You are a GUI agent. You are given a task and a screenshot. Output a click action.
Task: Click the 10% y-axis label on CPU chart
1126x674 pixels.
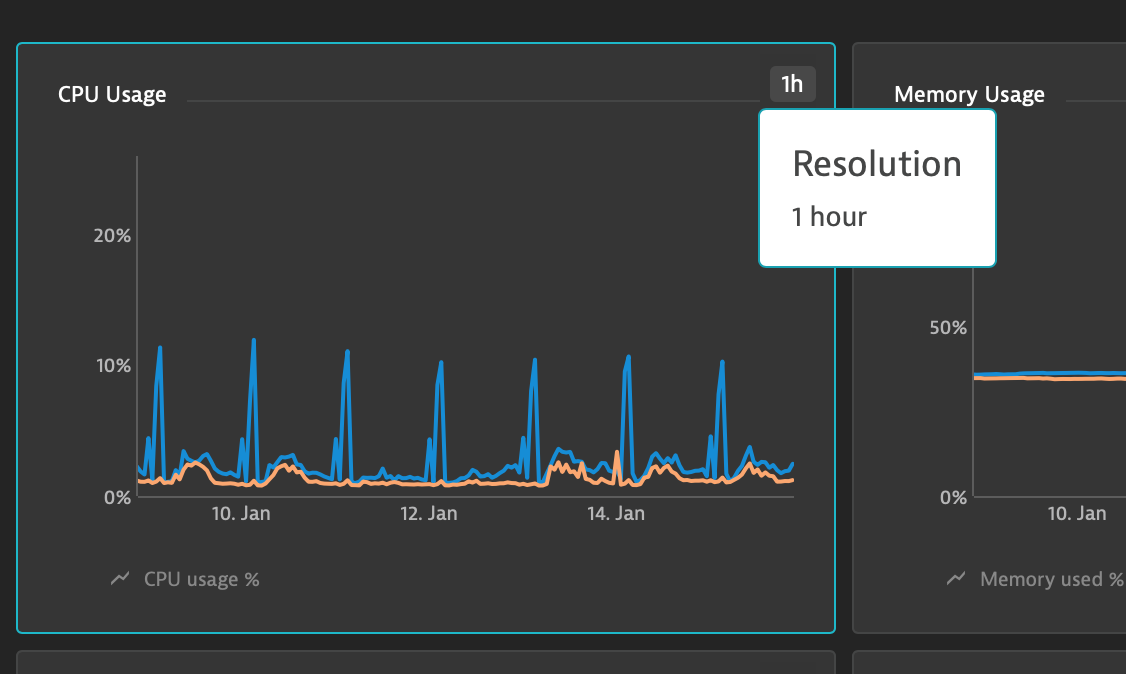(x=112, y=366)
